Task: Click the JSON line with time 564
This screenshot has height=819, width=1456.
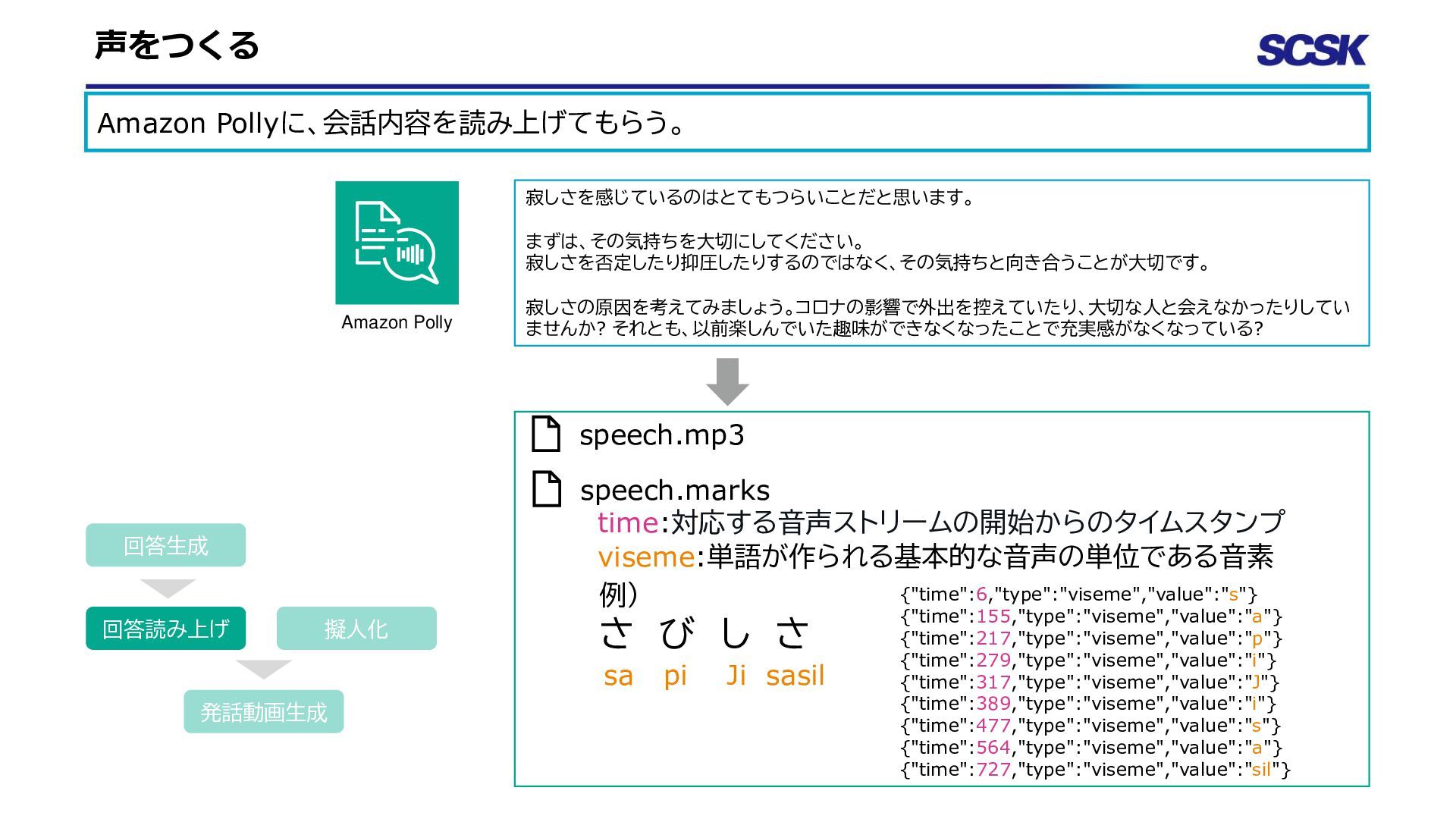Action: [x=1091, y=748]
